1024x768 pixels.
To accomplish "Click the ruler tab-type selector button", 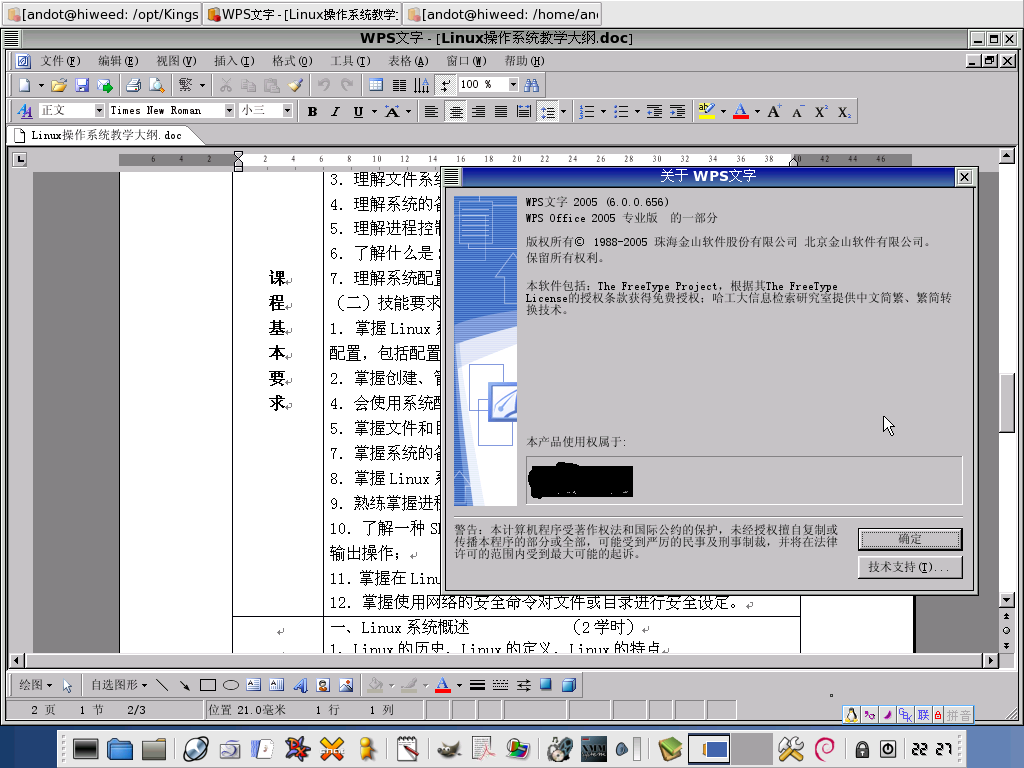I will coord(20,159).
